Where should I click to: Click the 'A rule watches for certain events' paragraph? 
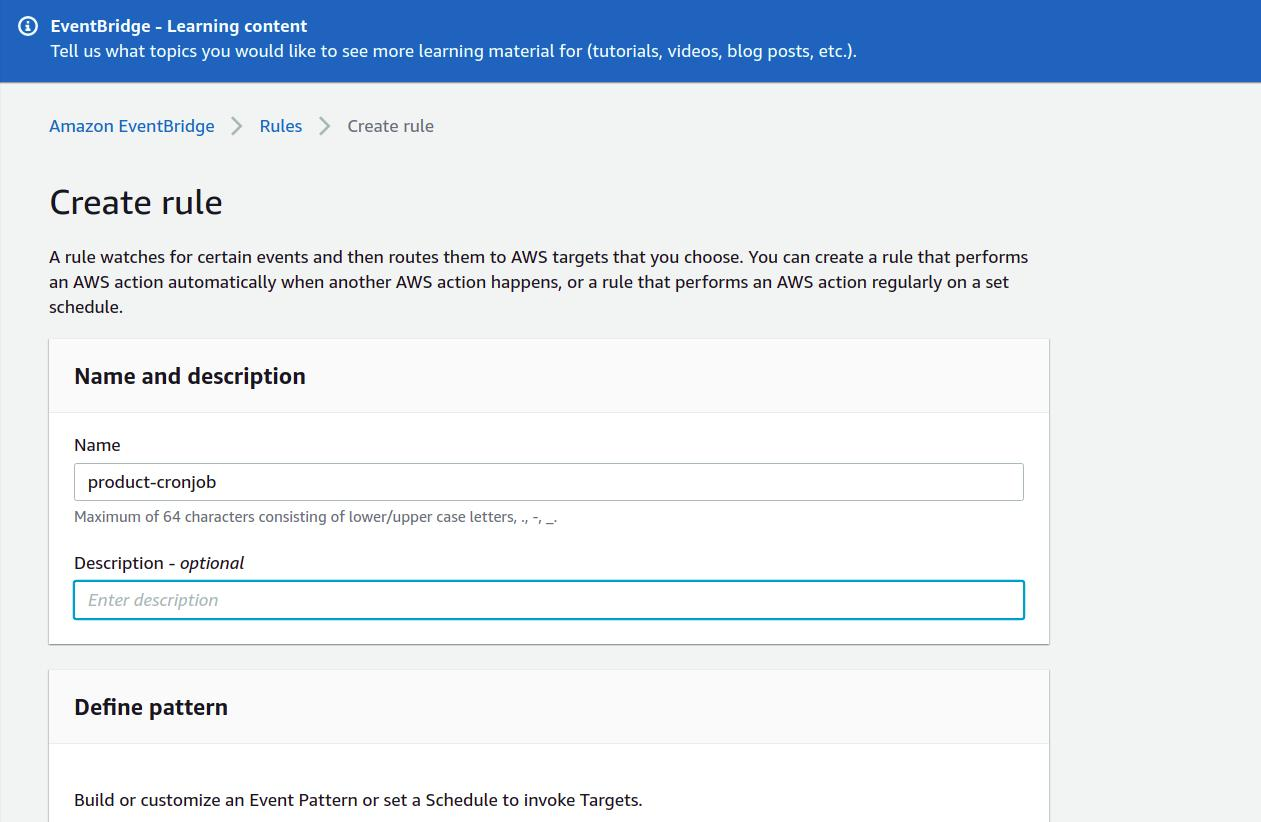click(x=538, y=282)
